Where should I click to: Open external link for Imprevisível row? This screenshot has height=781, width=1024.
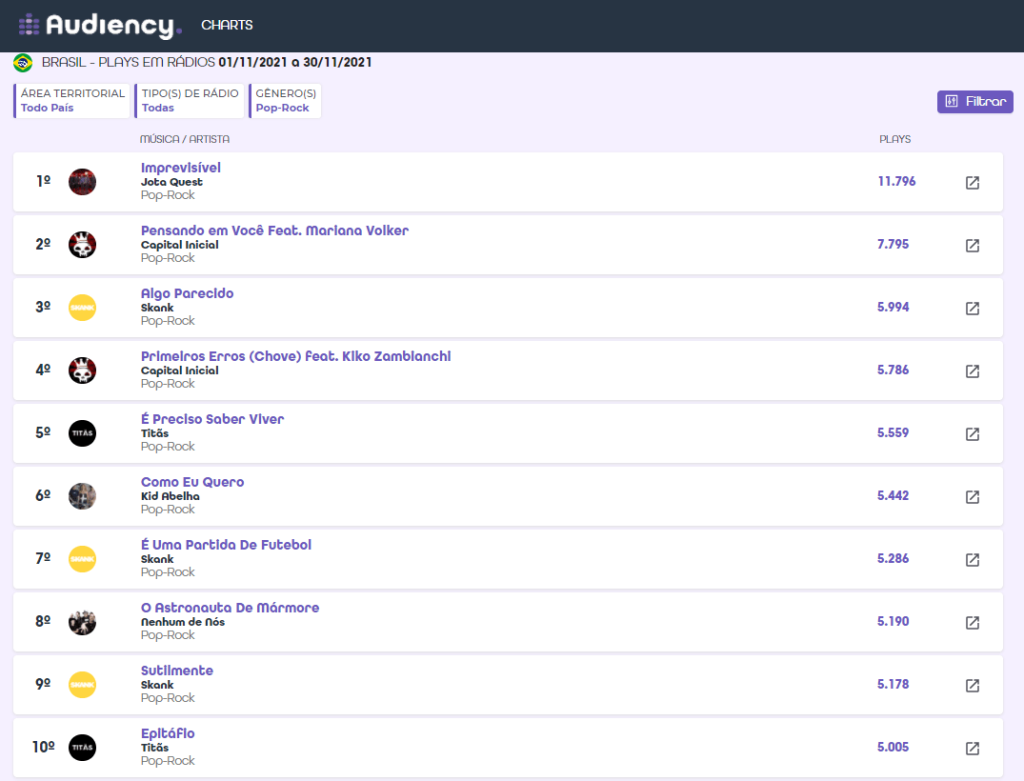(x=972, y=182)
